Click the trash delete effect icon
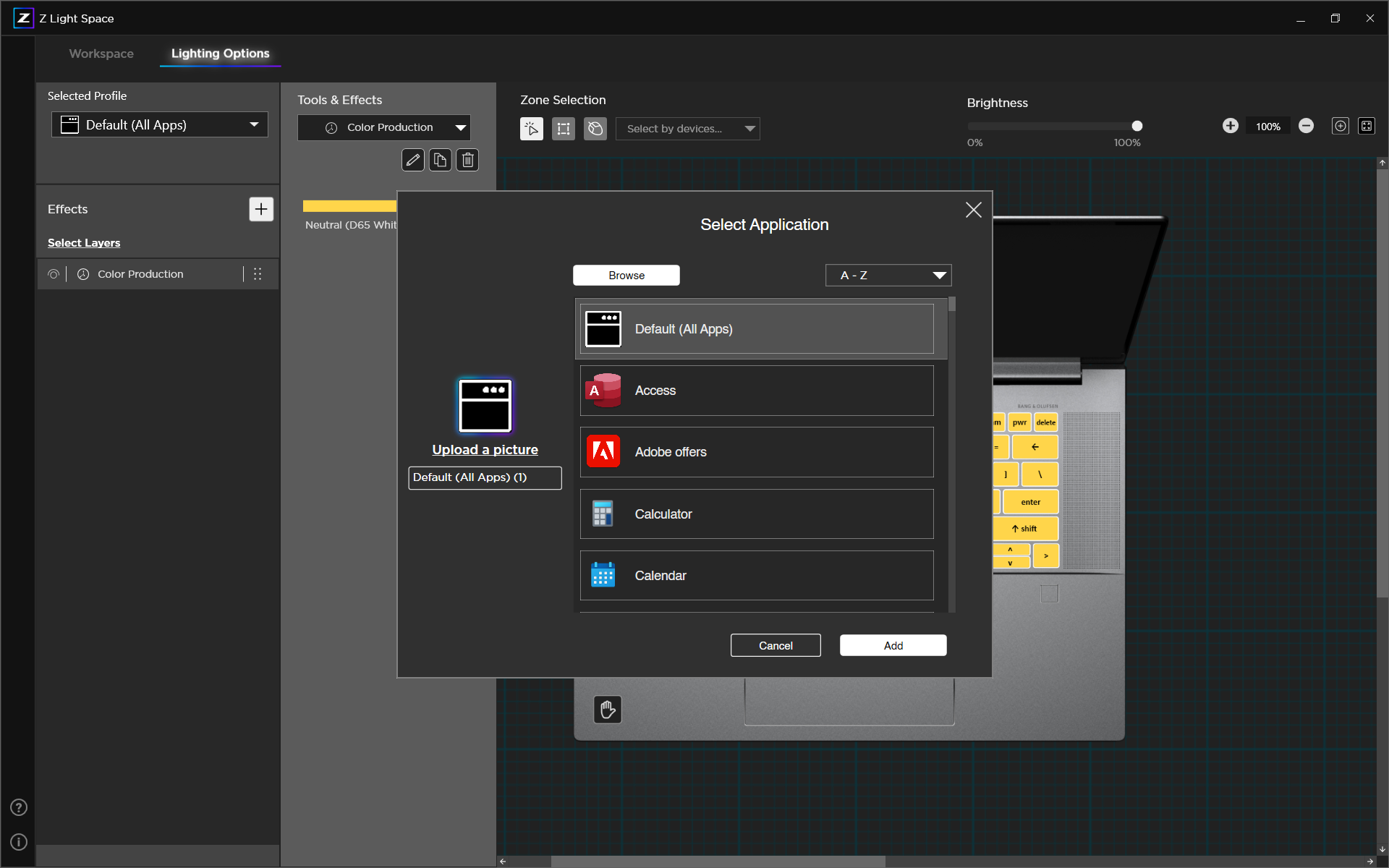Image resolution: width=1389 pixels, height=868 pixels. [468, 160]
